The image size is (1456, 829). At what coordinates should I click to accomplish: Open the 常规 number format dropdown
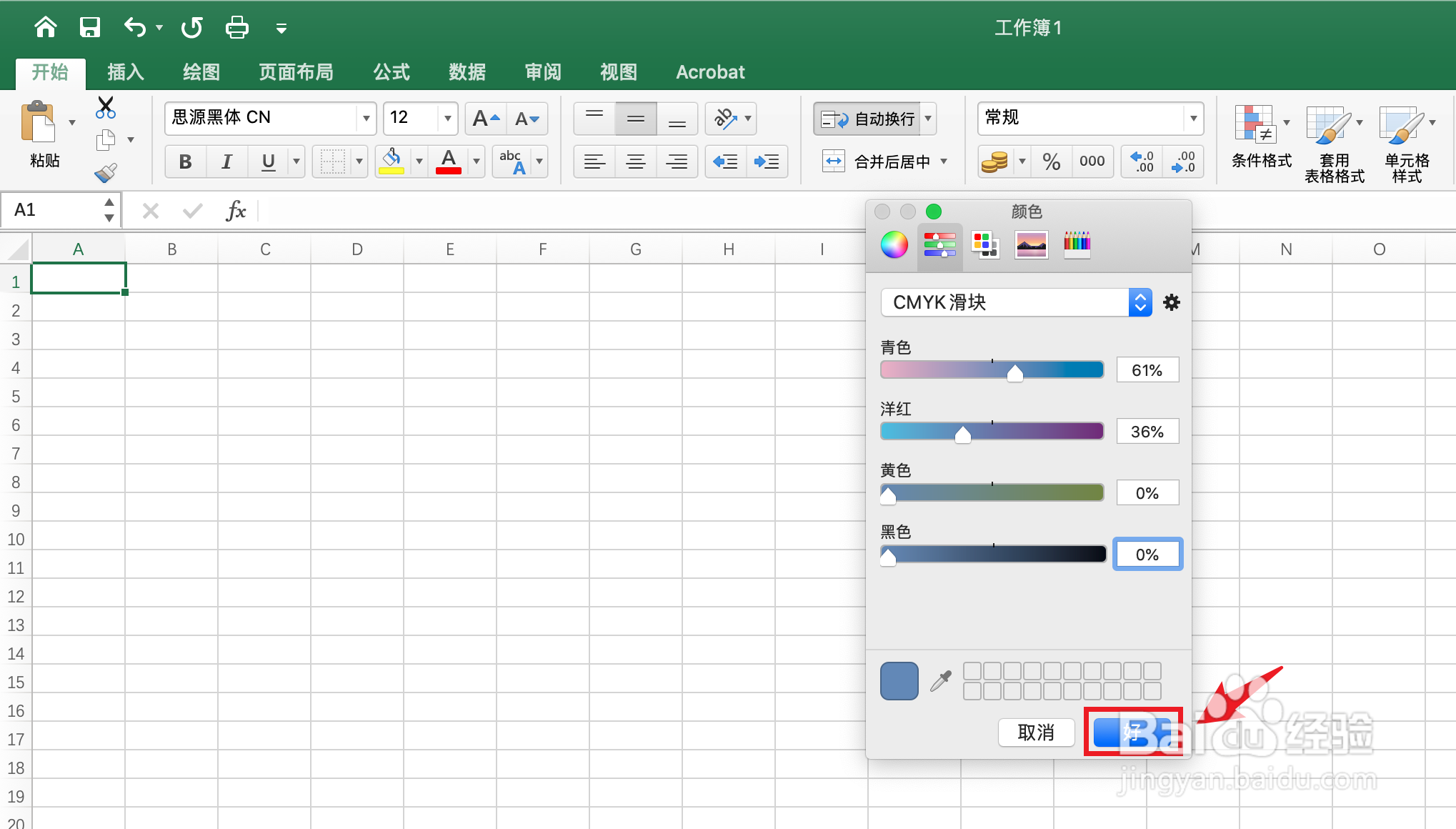1192,118
